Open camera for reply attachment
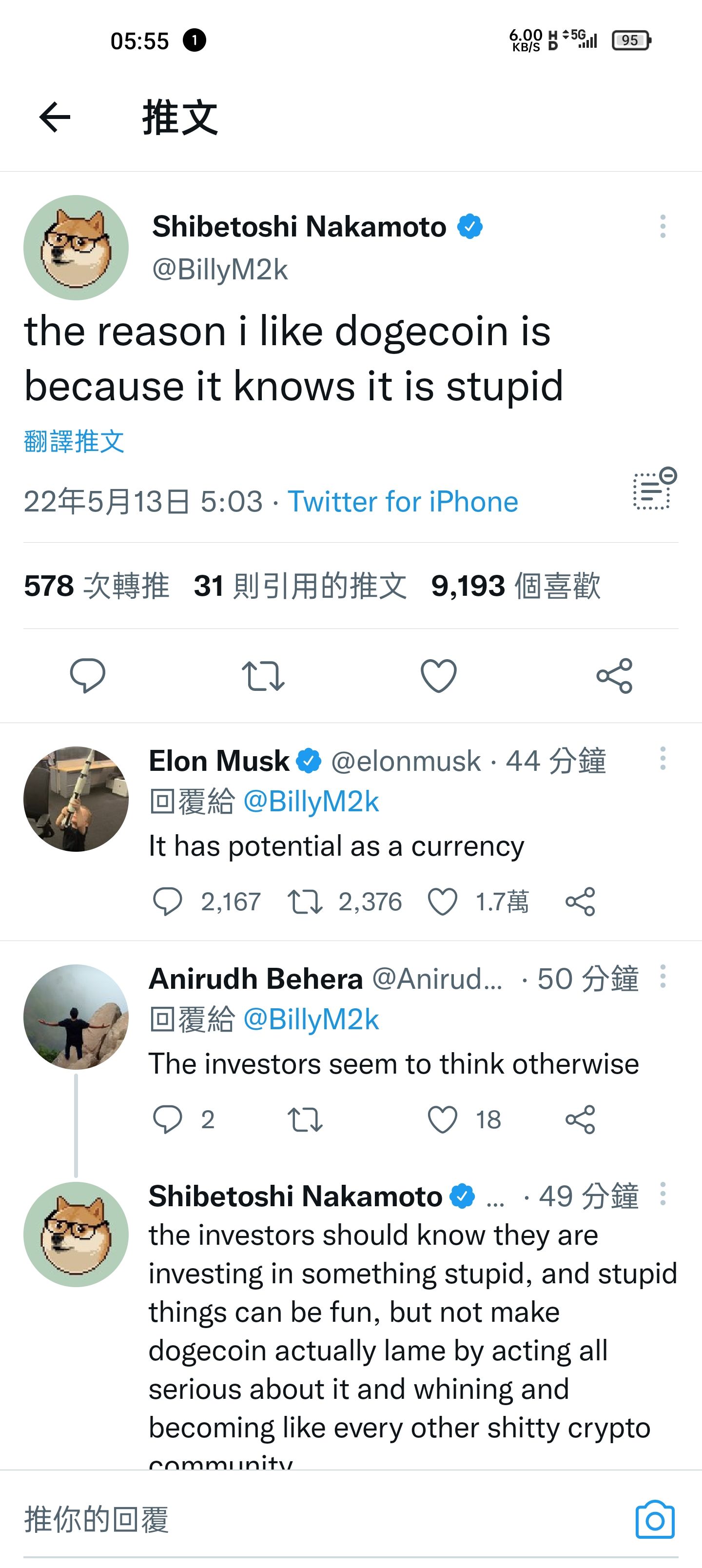 (655, 1520)
